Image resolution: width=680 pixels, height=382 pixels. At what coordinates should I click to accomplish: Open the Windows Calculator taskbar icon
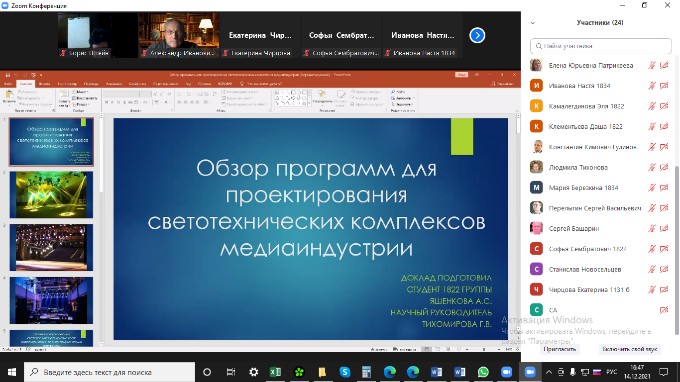(366, 372)
